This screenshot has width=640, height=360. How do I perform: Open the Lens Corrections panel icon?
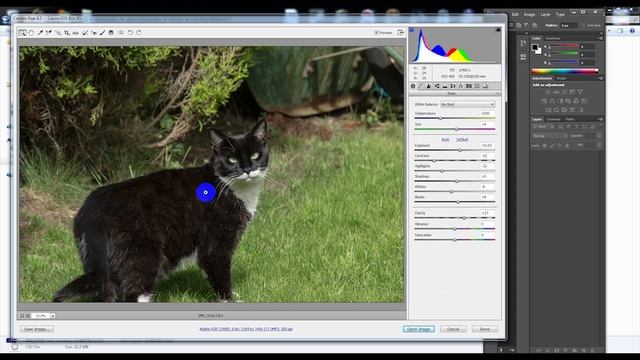[453, 86]
